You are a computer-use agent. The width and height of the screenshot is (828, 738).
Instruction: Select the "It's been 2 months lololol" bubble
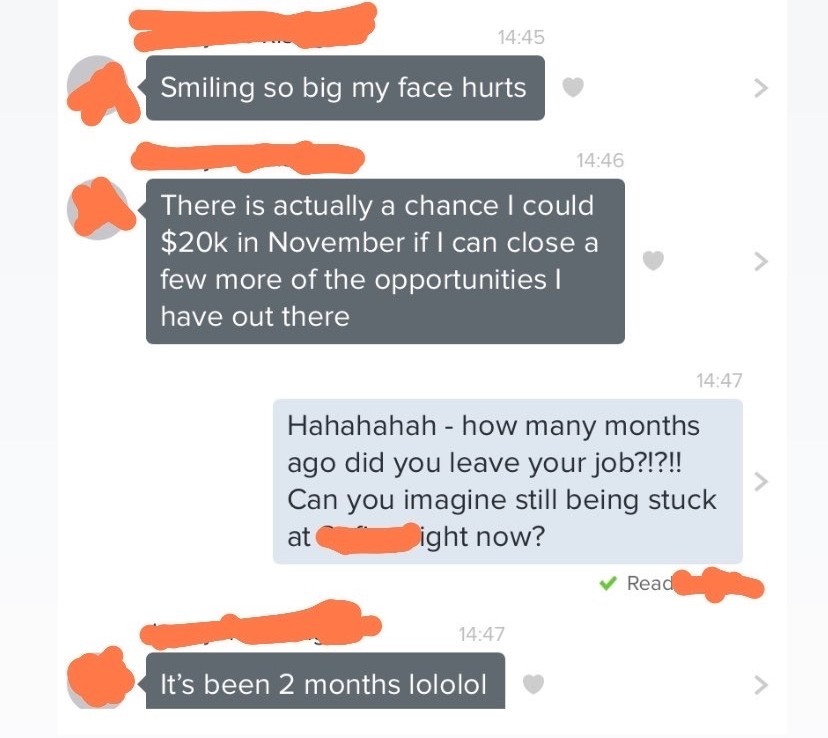[325, 681]
